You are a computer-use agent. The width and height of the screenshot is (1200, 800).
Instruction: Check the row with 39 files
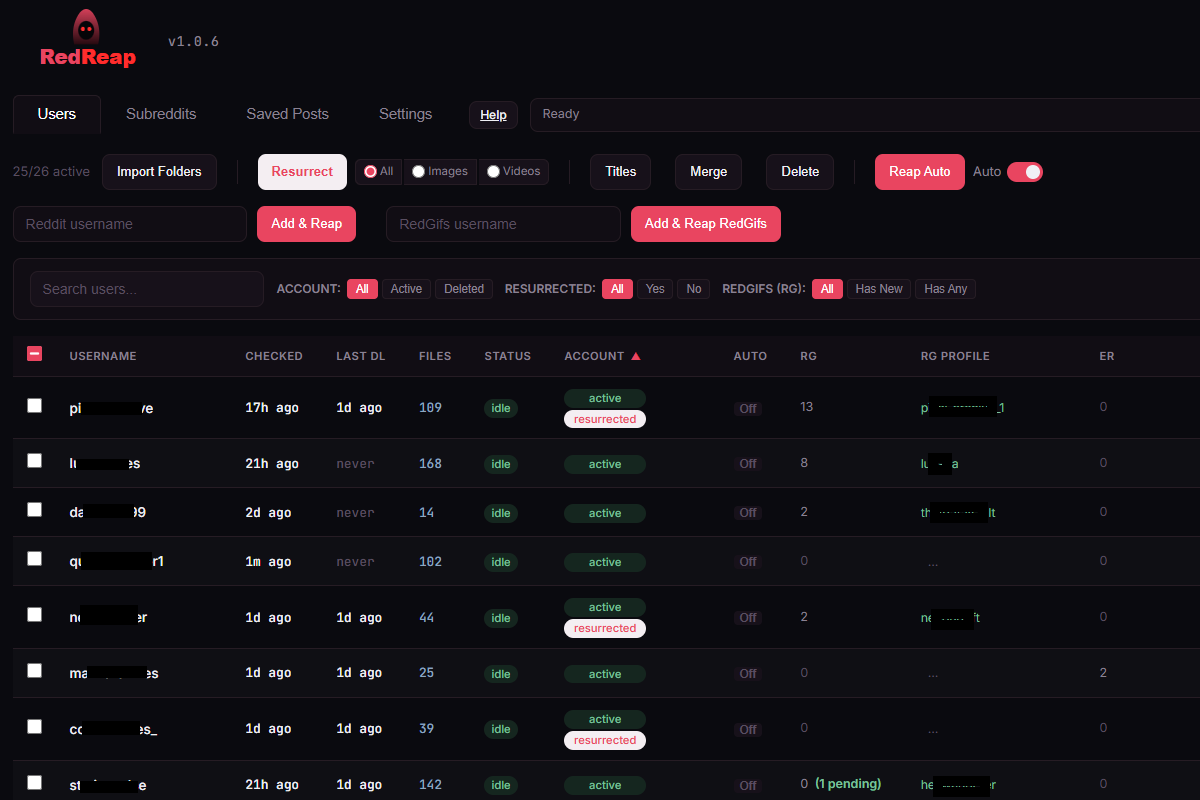click(x=35, y=727)
